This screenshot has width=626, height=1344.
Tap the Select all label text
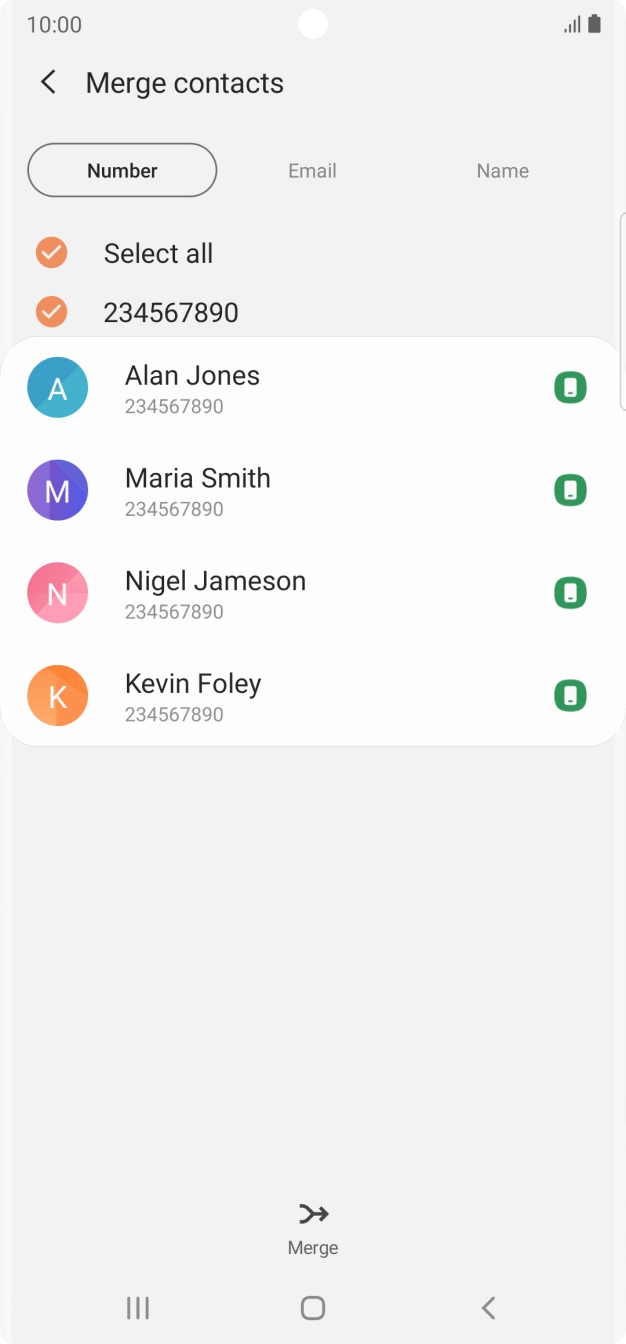[158, 254]
